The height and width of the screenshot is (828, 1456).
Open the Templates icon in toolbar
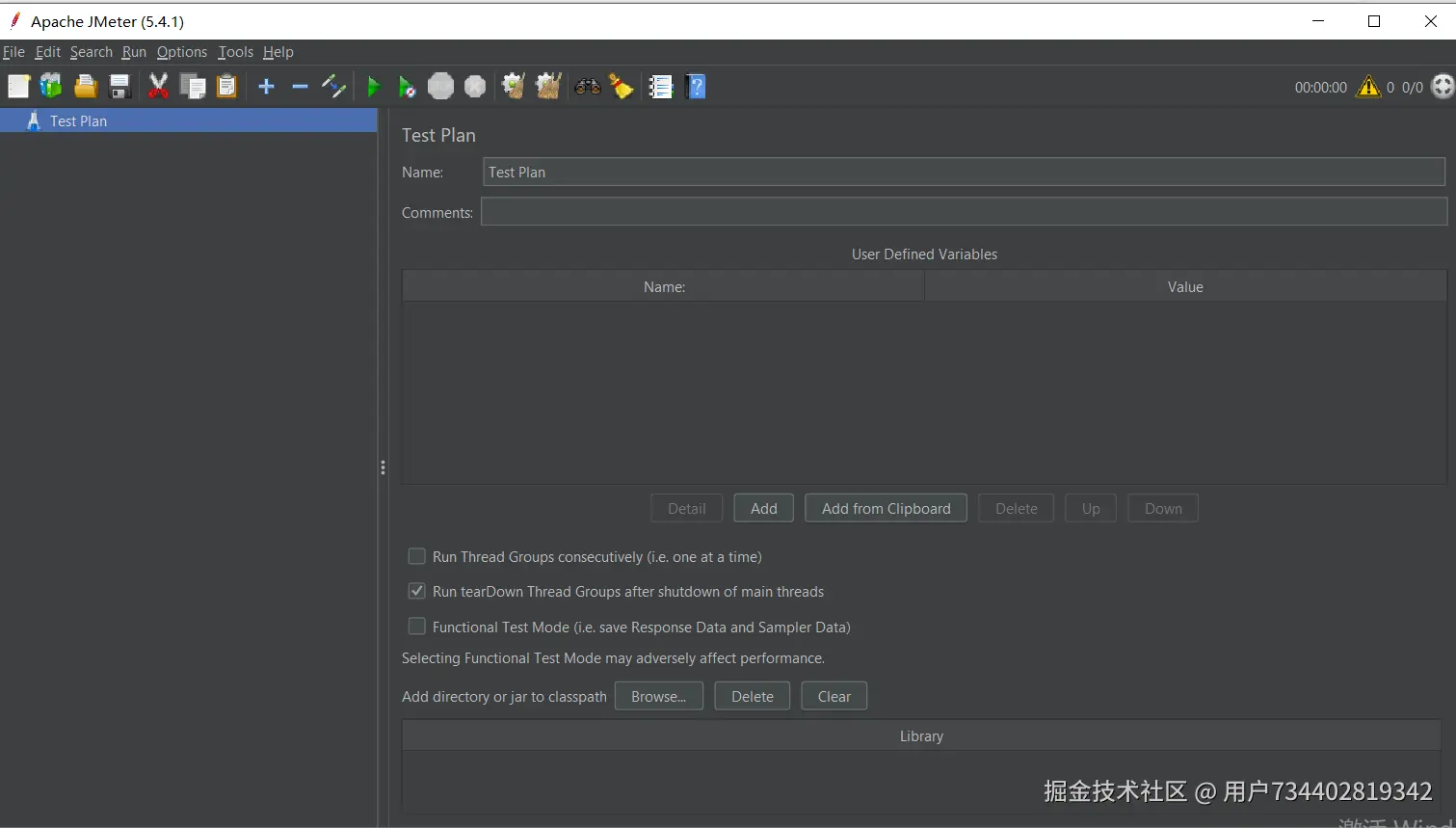[51, 87]
